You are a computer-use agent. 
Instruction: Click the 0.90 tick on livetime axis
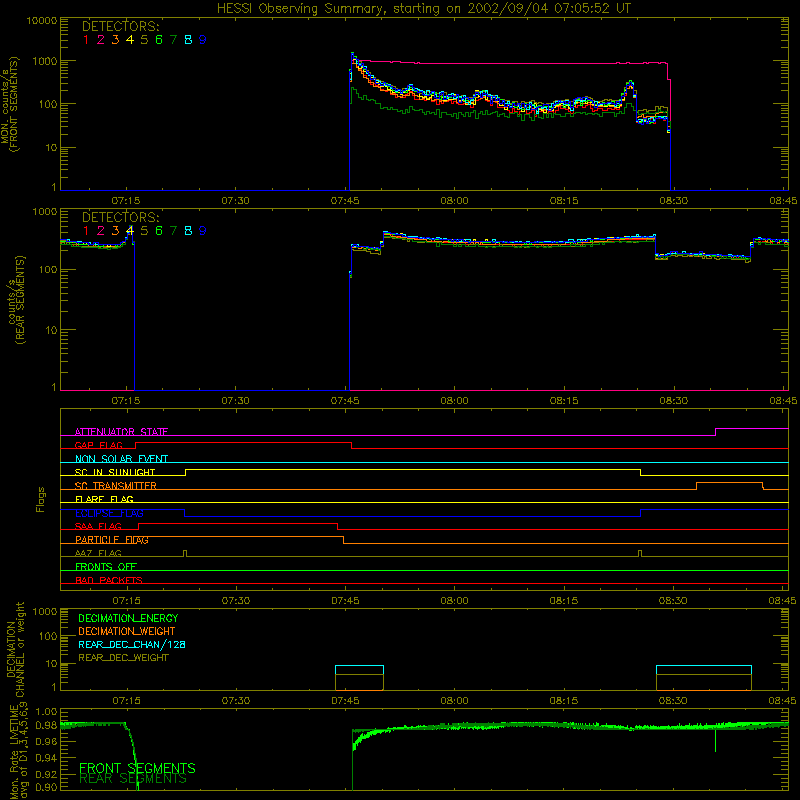coord(47,787)
